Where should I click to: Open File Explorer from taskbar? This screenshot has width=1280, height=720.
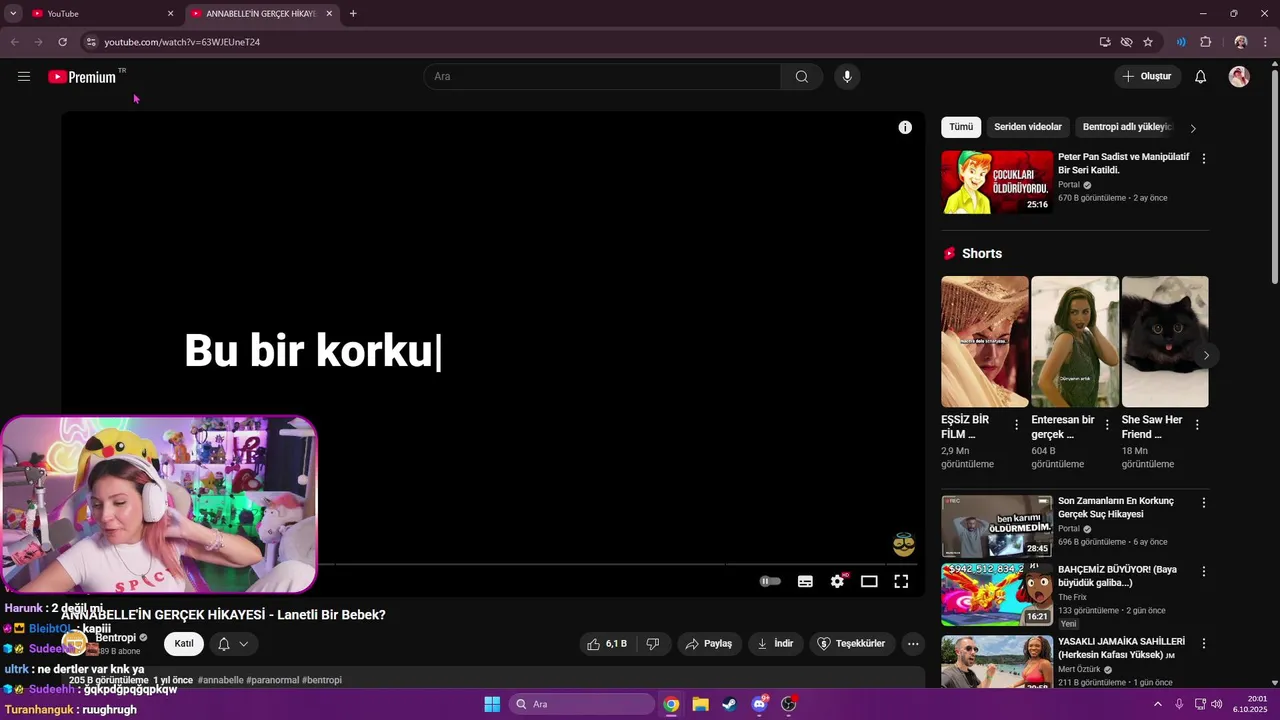(x=700, y=704)
